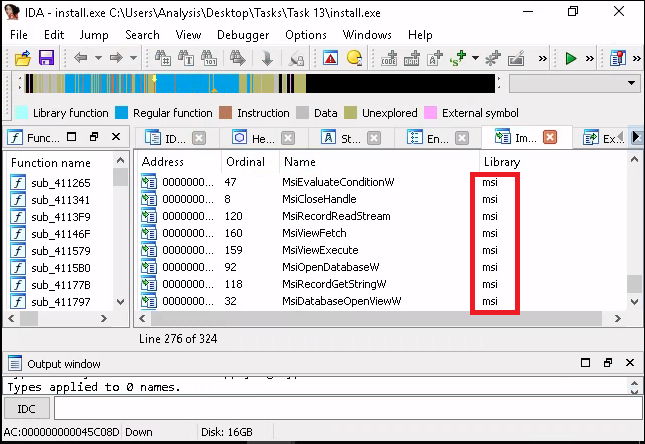Viewport: 645px width, 444px height.
Task: Click the search immediate value binoculars icon
Action: pyautogui.click(x=163, y=58)
